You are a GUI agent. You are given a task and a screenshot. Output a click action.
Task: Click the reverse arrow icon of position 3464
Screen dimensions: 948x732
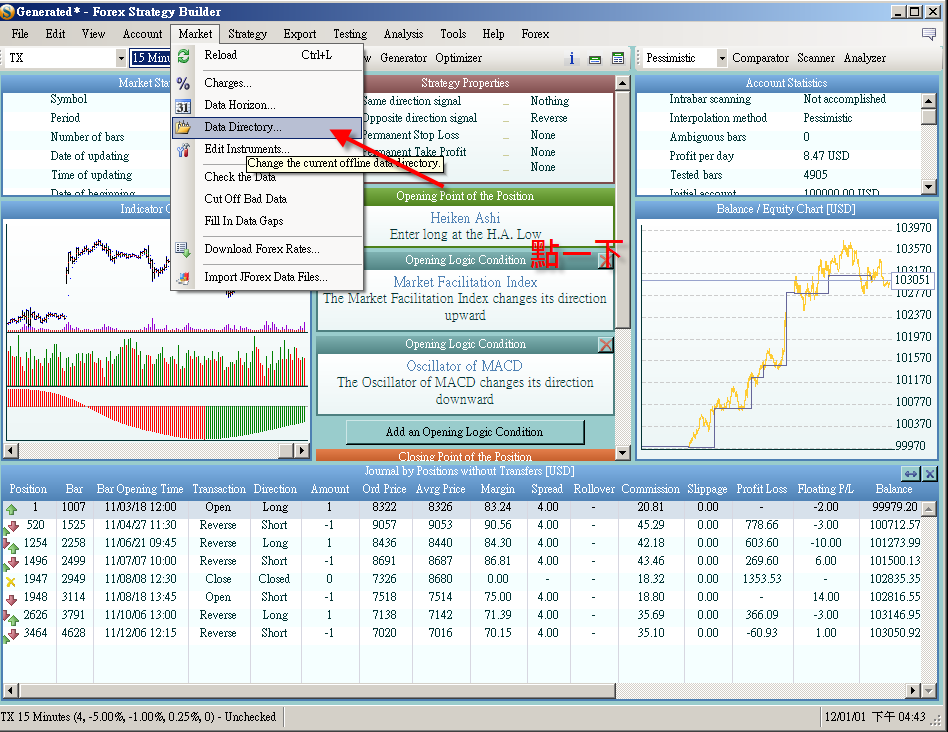click(x=11, y=635)
